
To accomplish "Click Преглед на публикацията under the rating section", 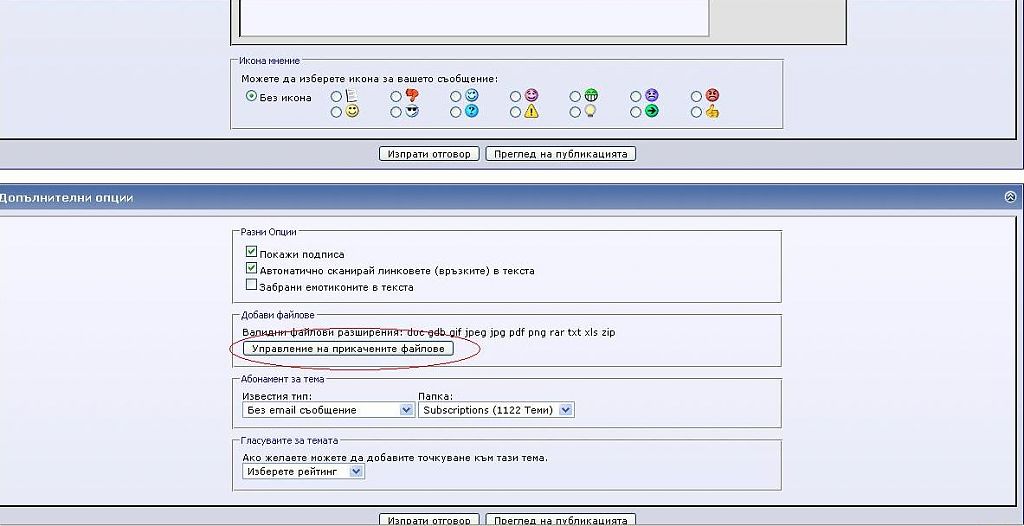I will click(561, 520).
